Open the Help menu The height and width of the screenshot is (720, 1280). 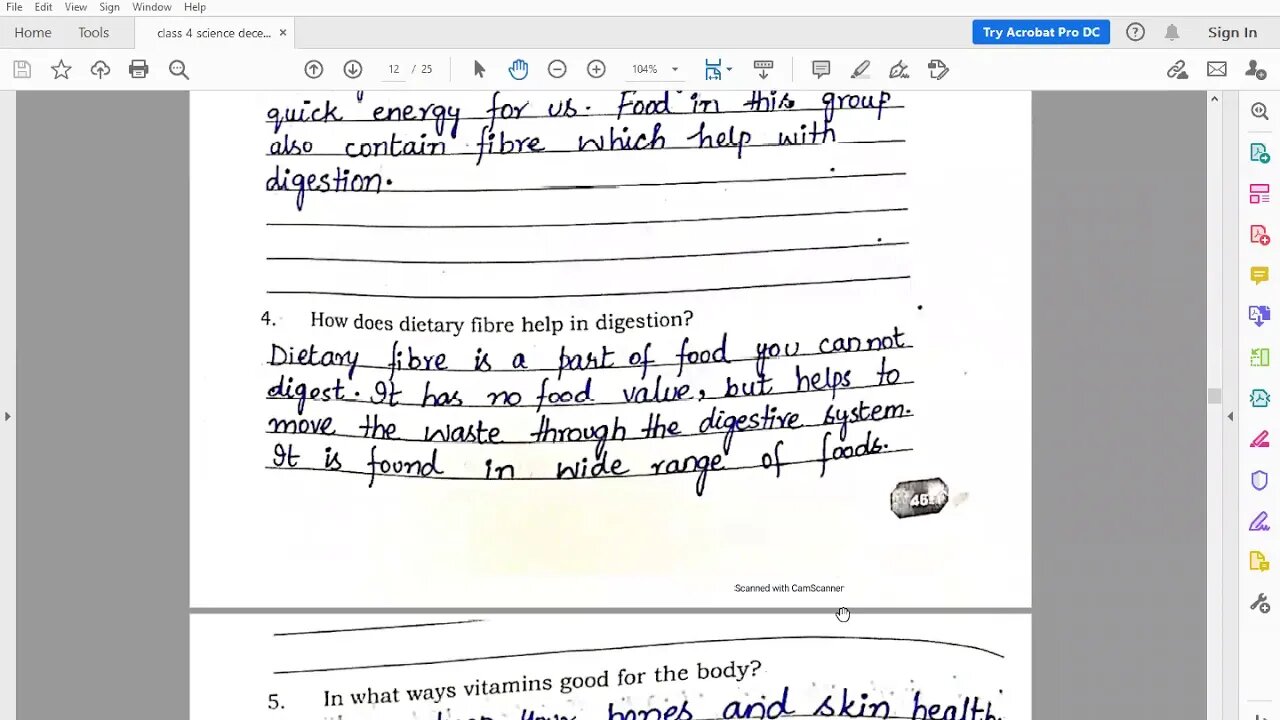click(x=195, y=7)
